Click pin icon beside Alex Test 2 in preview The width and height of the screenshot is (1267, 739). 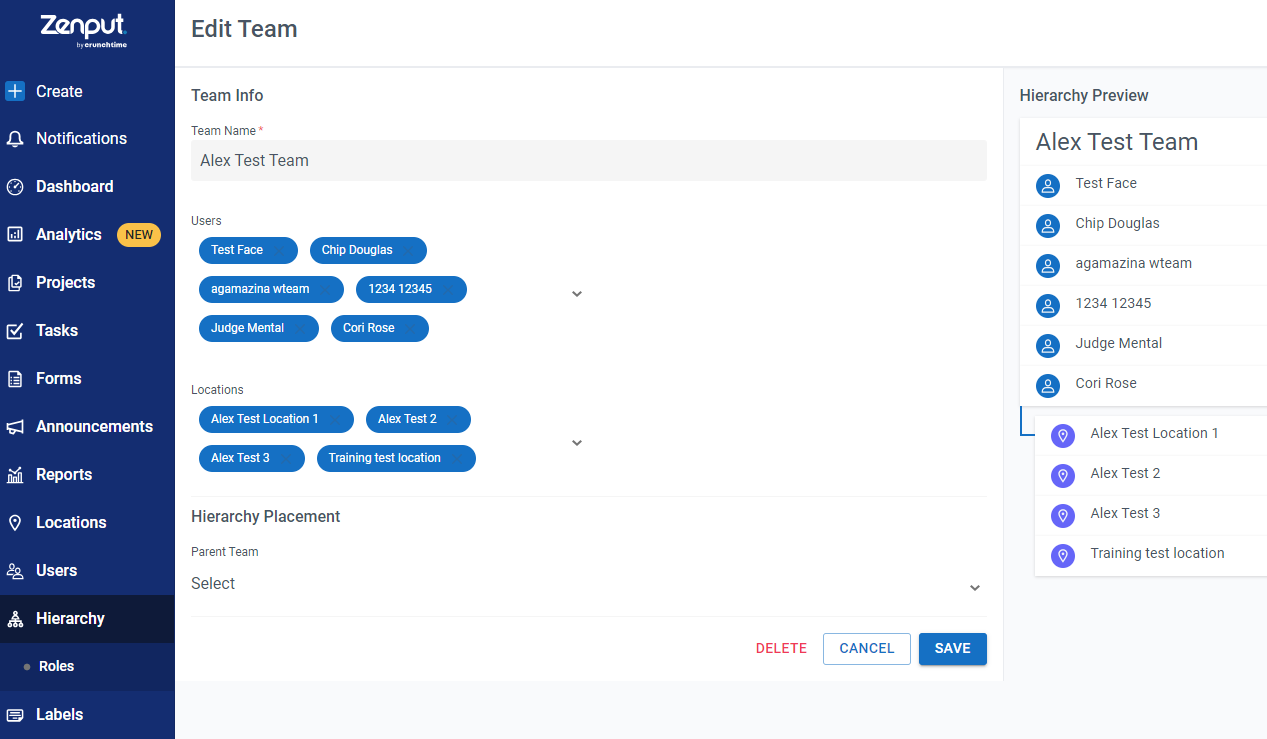[1063, 475]
